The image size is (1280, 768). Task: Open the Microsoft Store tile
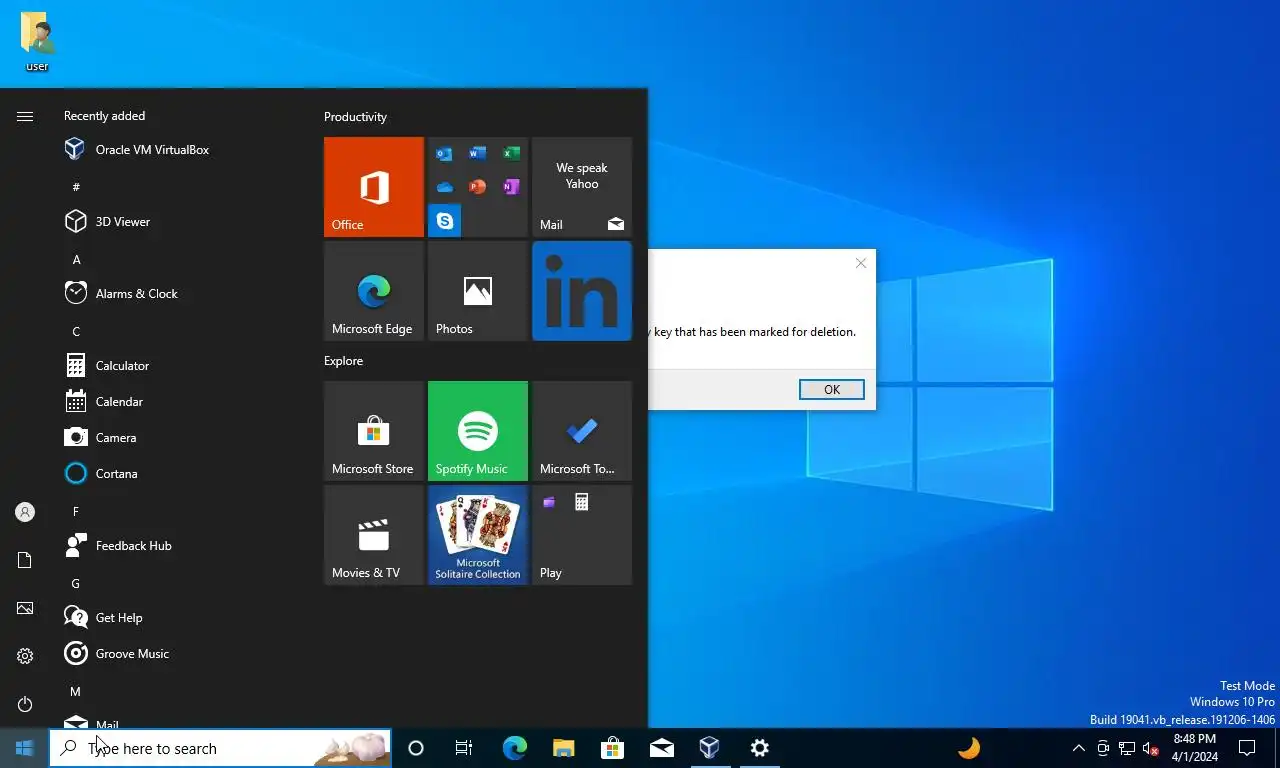click(374, 431)
